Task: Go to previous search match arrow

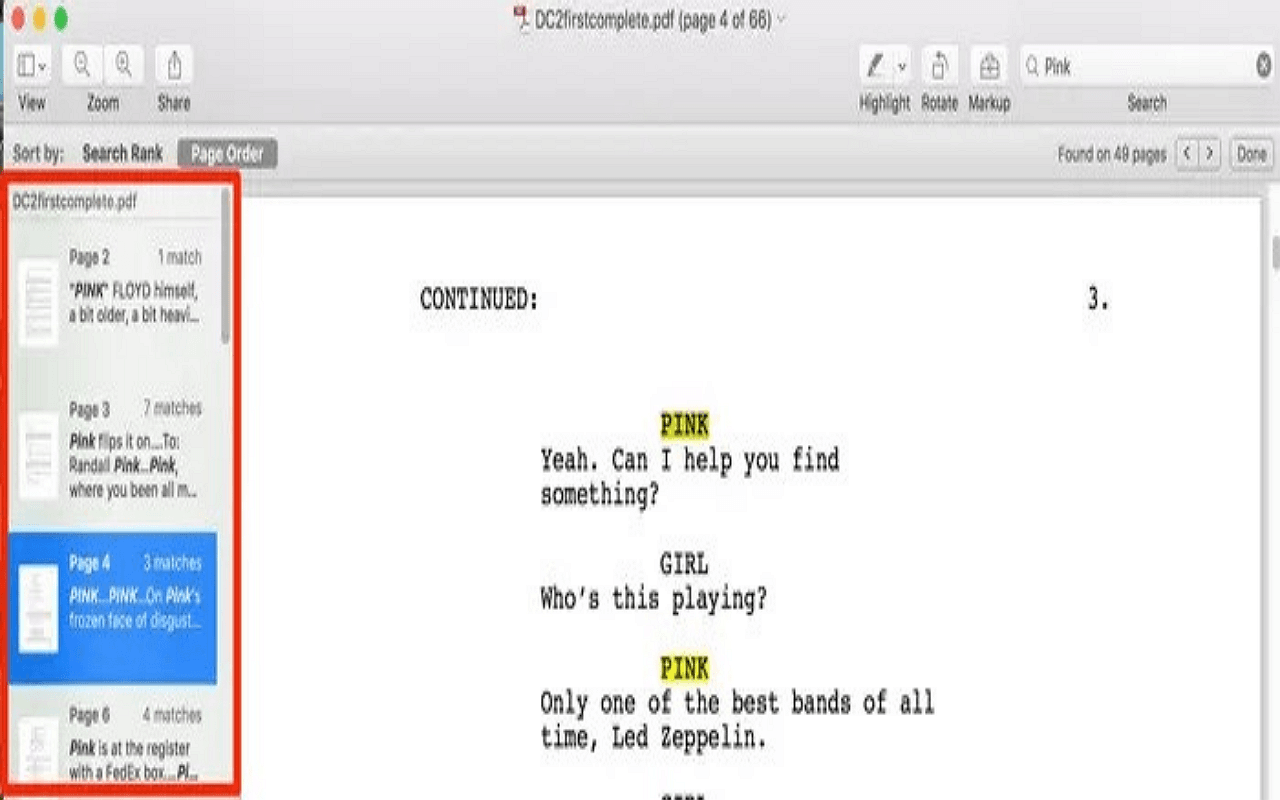Action: point(1187,154)
